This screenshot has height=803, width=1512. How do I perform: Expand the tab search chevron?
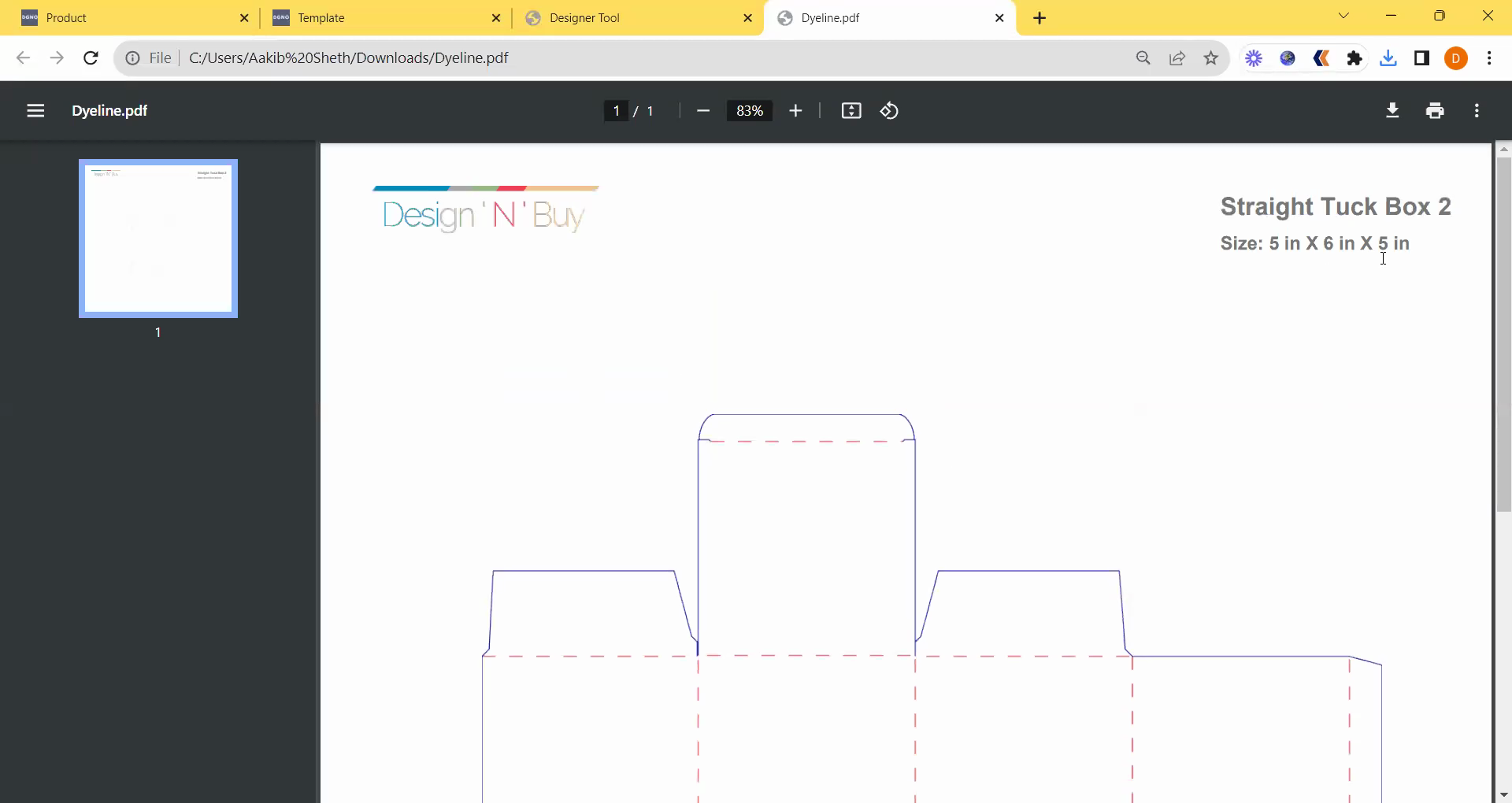(x=1343, y=17)
